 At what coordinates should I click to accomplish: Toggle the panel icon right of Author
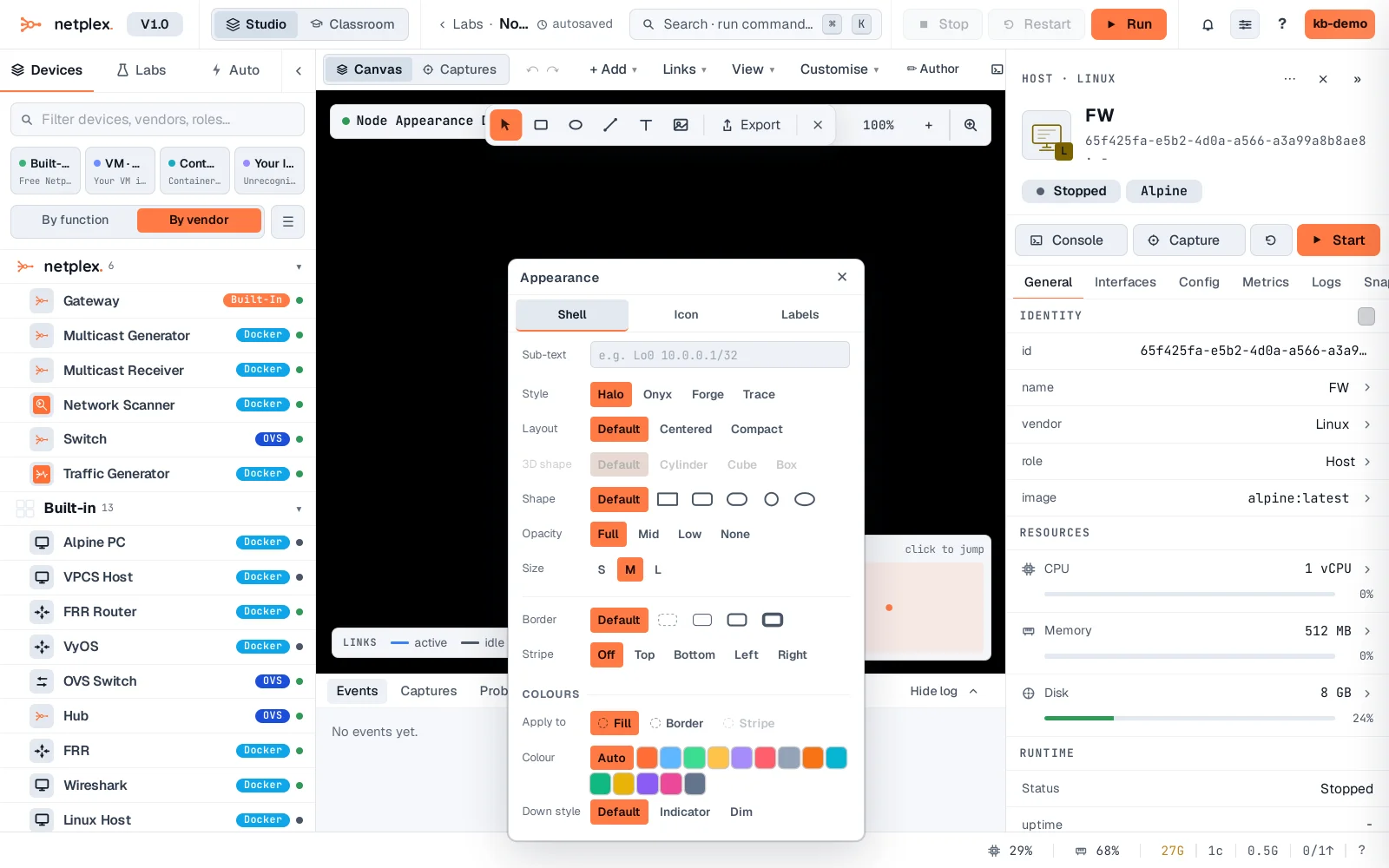tap(997, 69)
